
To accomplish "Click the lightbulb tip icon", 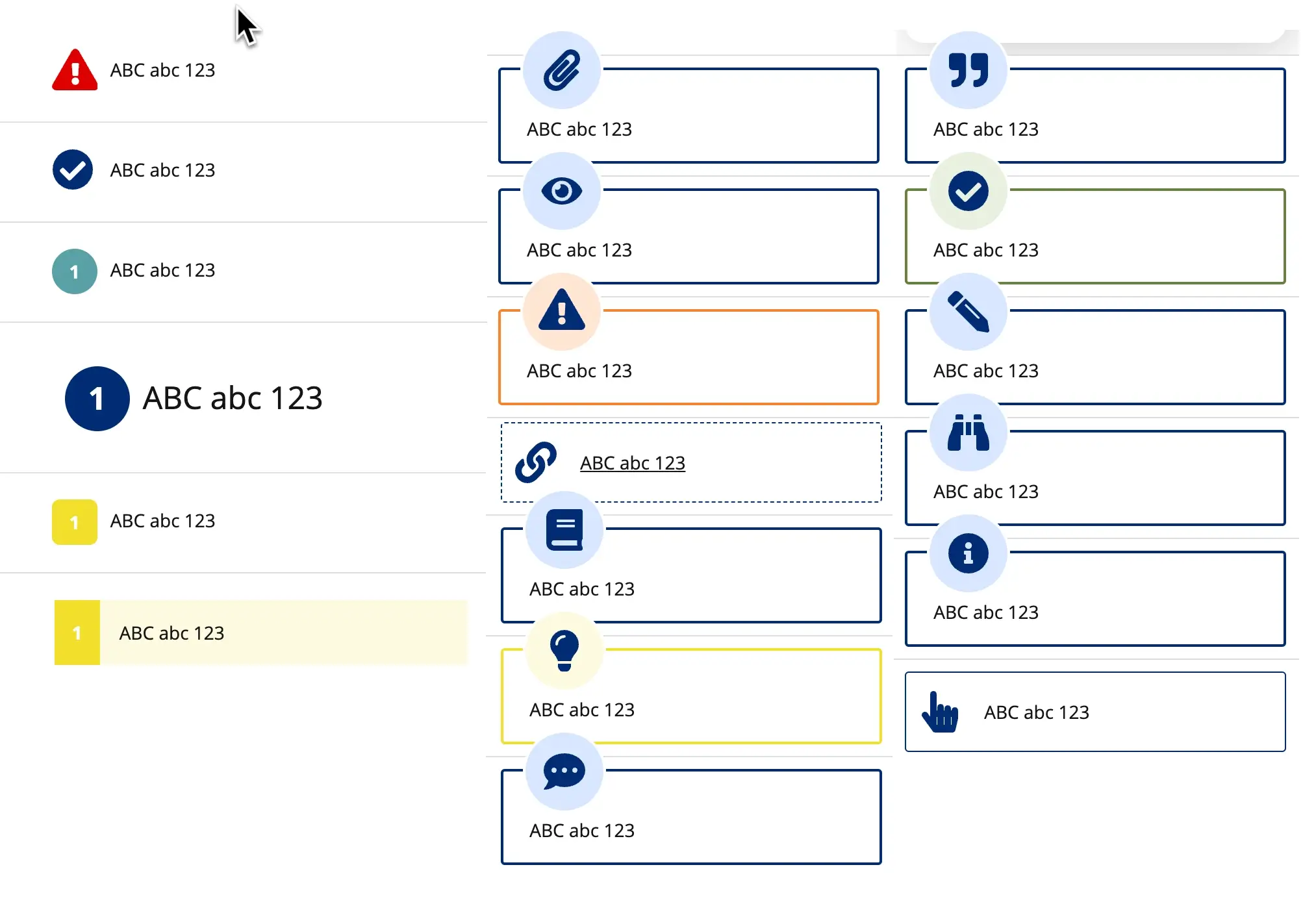I will 564,651.
